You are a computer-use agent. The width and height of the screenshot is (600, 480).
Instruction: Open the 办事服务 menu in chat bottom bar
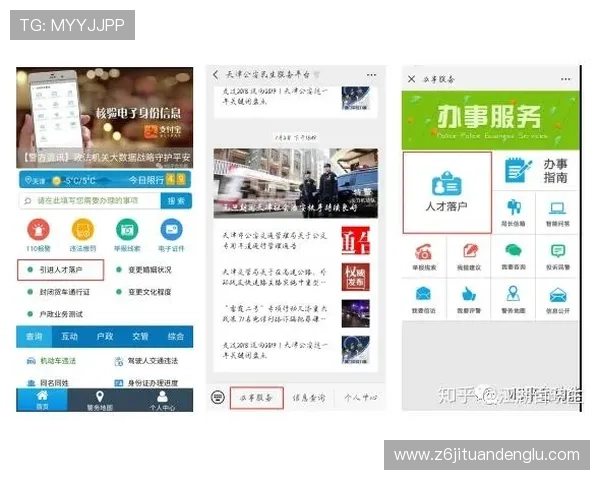[x=256, y=398]
